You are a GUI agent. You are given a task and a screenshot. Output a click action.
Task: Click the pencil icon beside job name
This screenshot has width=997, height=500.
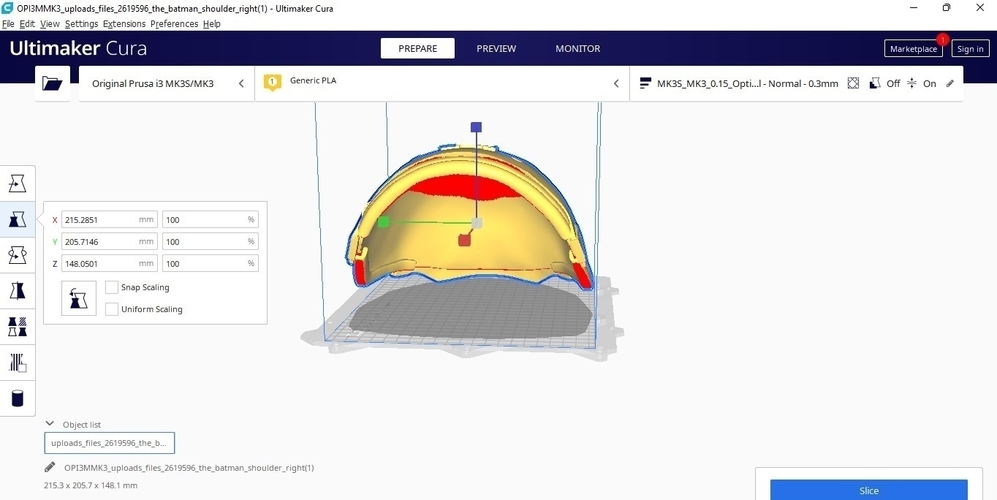(50, 467)
